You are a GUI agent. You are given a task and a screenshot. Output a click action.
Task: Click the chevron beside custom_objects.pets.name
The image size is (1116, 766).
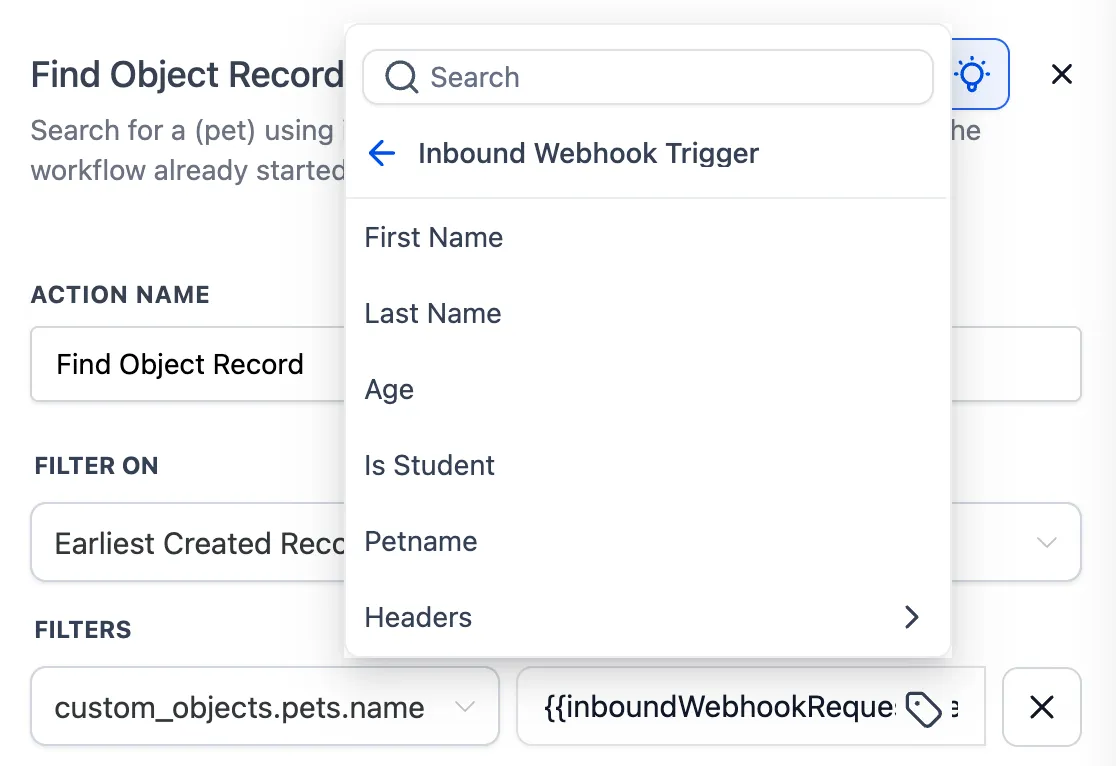tap(465, 707)
